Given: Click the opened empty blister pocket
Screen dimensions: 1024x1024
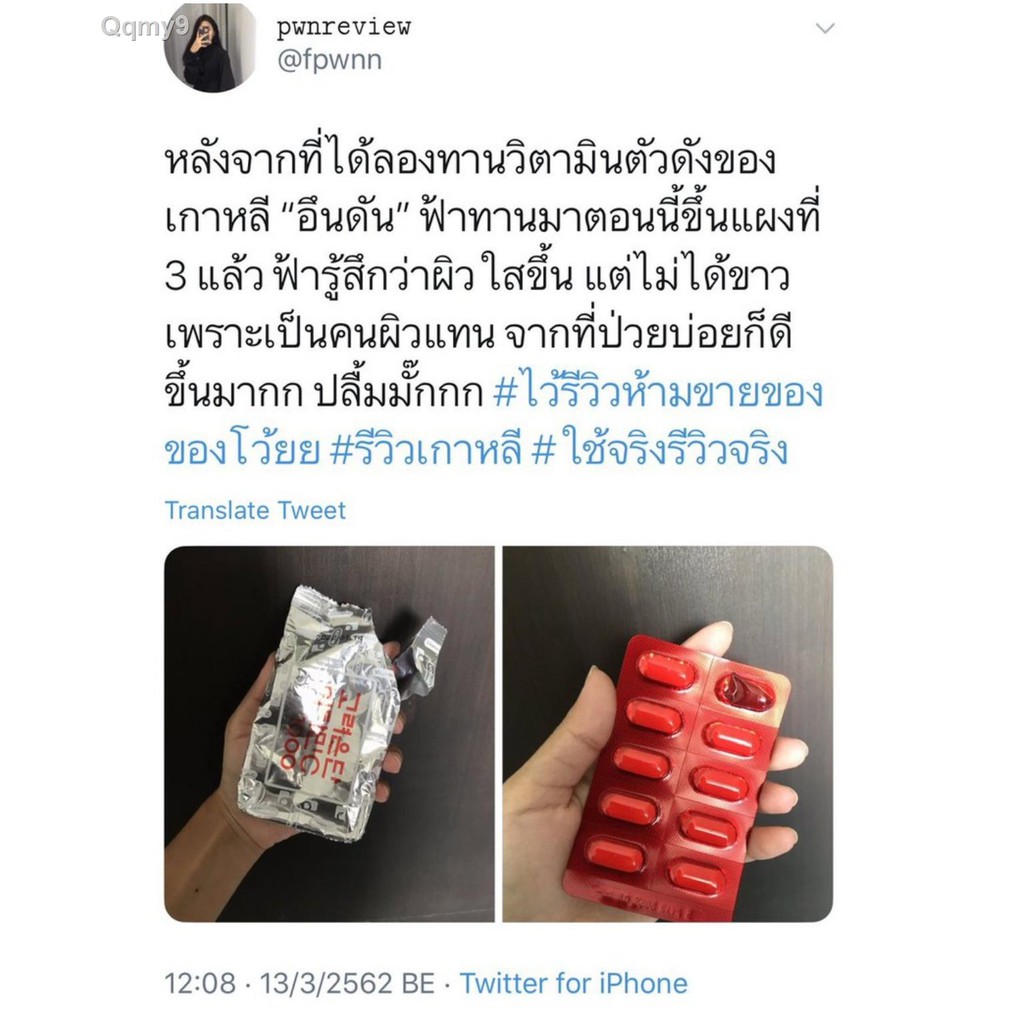Looking at the screenshot, I should point(744,691).
